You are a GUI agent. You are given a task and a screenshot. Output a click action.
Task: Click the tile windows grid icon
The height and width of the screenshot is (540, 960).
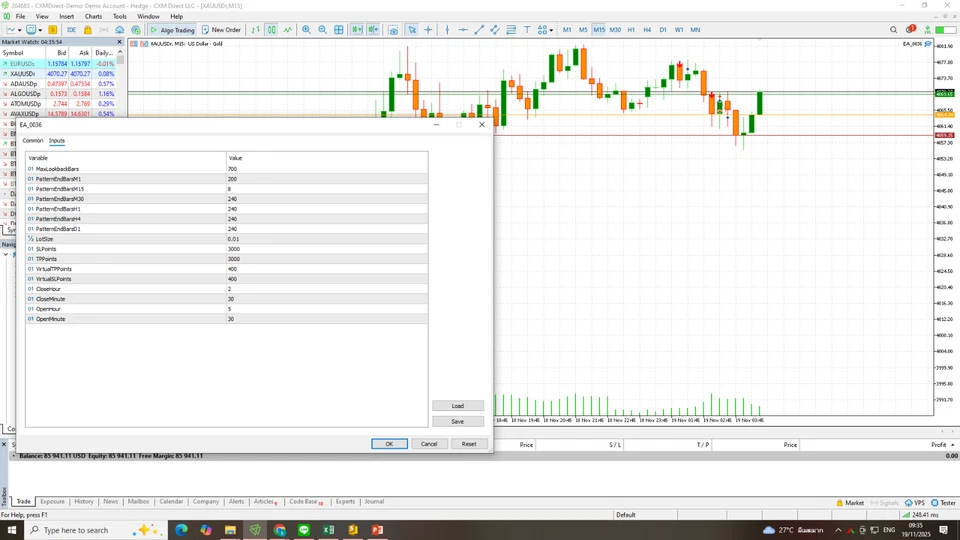339,29
